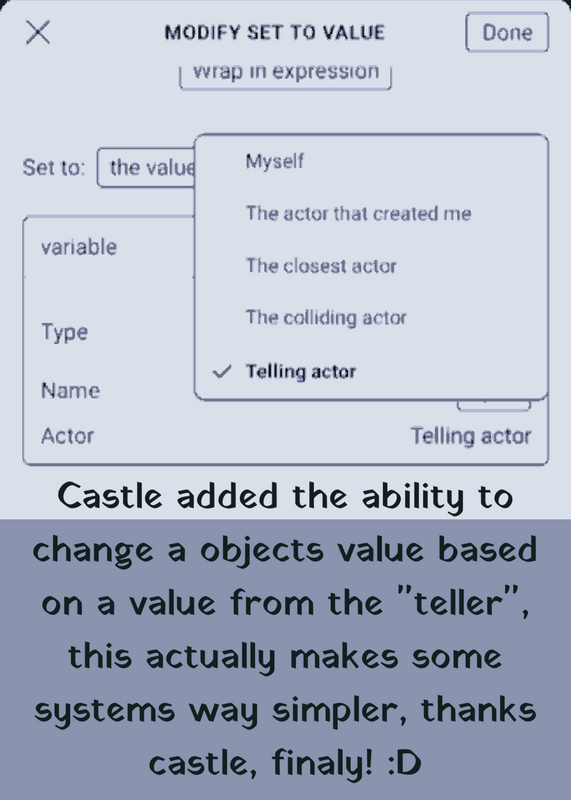Click the Type row
Image resolution: width=571 pixels, height=800 pixels.
click(x=65, y=332)
